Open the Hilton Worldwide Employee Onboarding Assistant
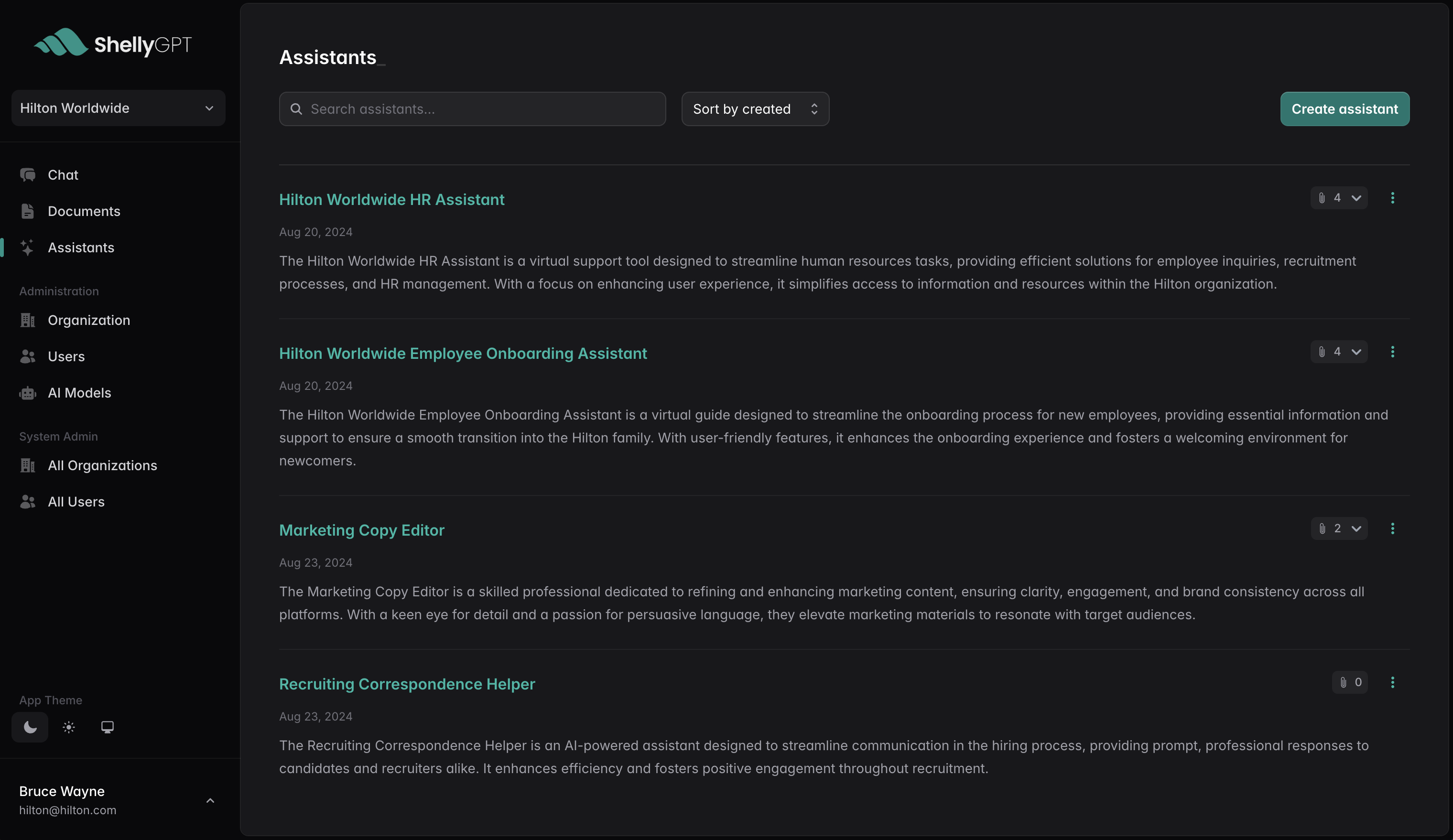This screenshot has width=1453, height=840. [x=462, y=353]
